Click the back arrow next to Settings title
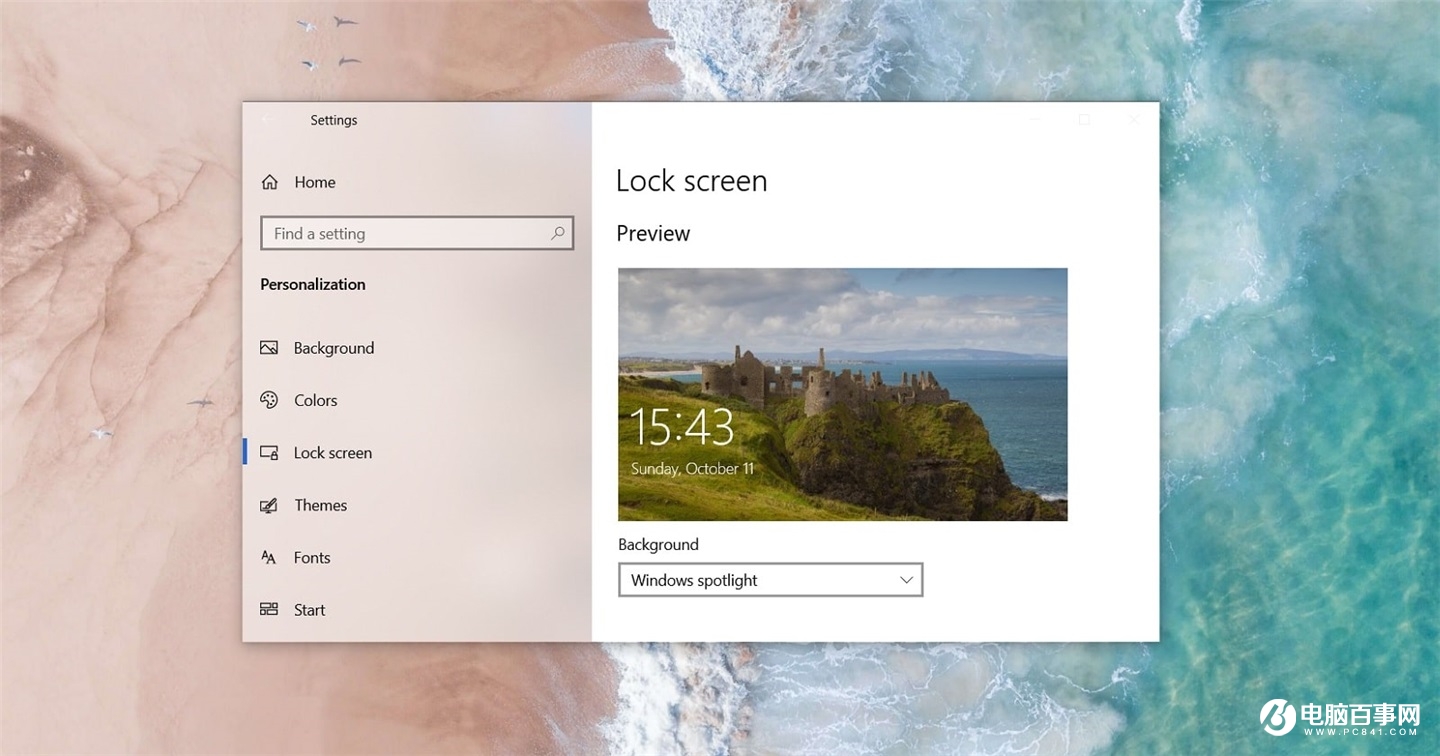 click(x=268, y=119)
